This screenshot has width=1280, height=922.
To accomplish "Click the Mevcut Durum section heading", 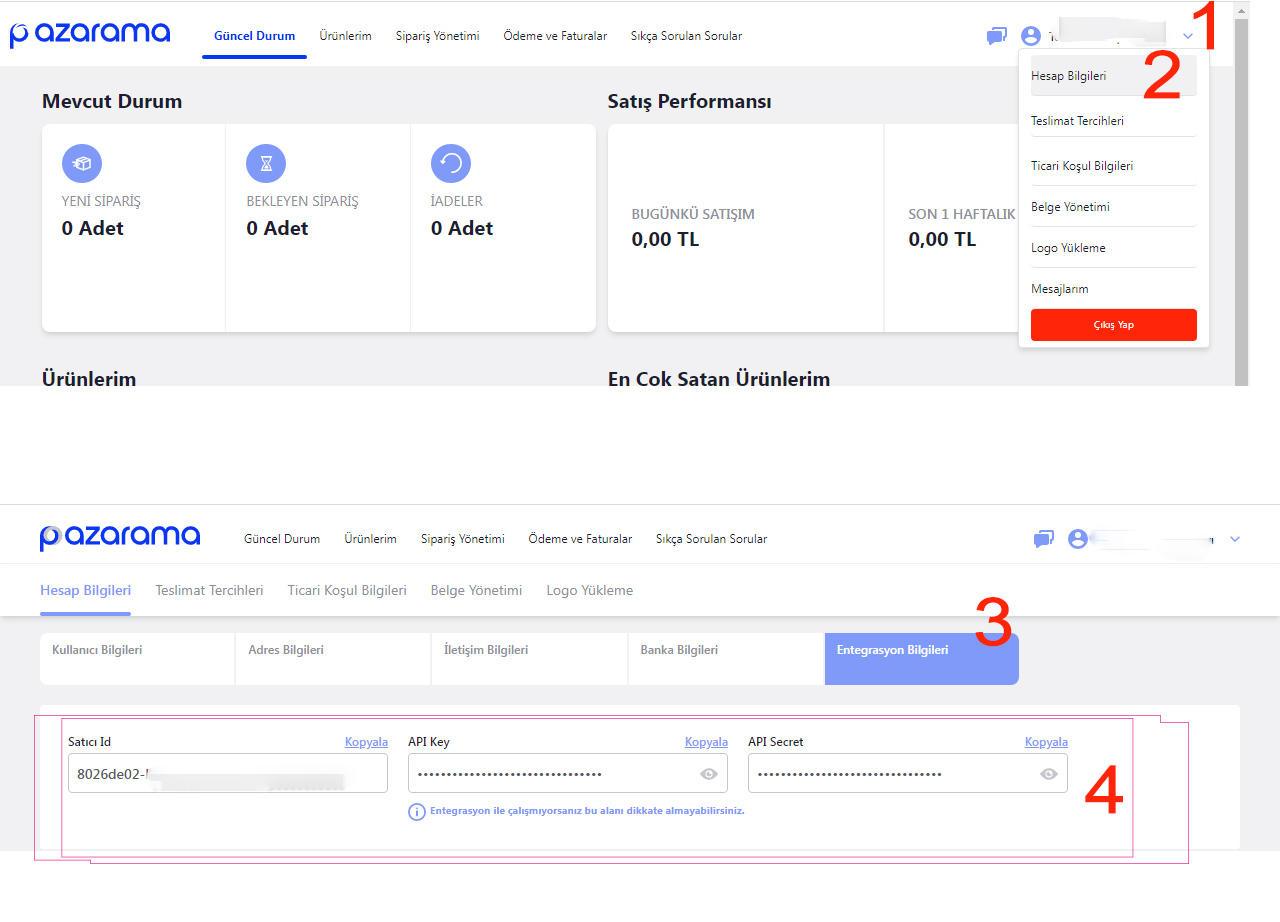I will click(112, 101).
